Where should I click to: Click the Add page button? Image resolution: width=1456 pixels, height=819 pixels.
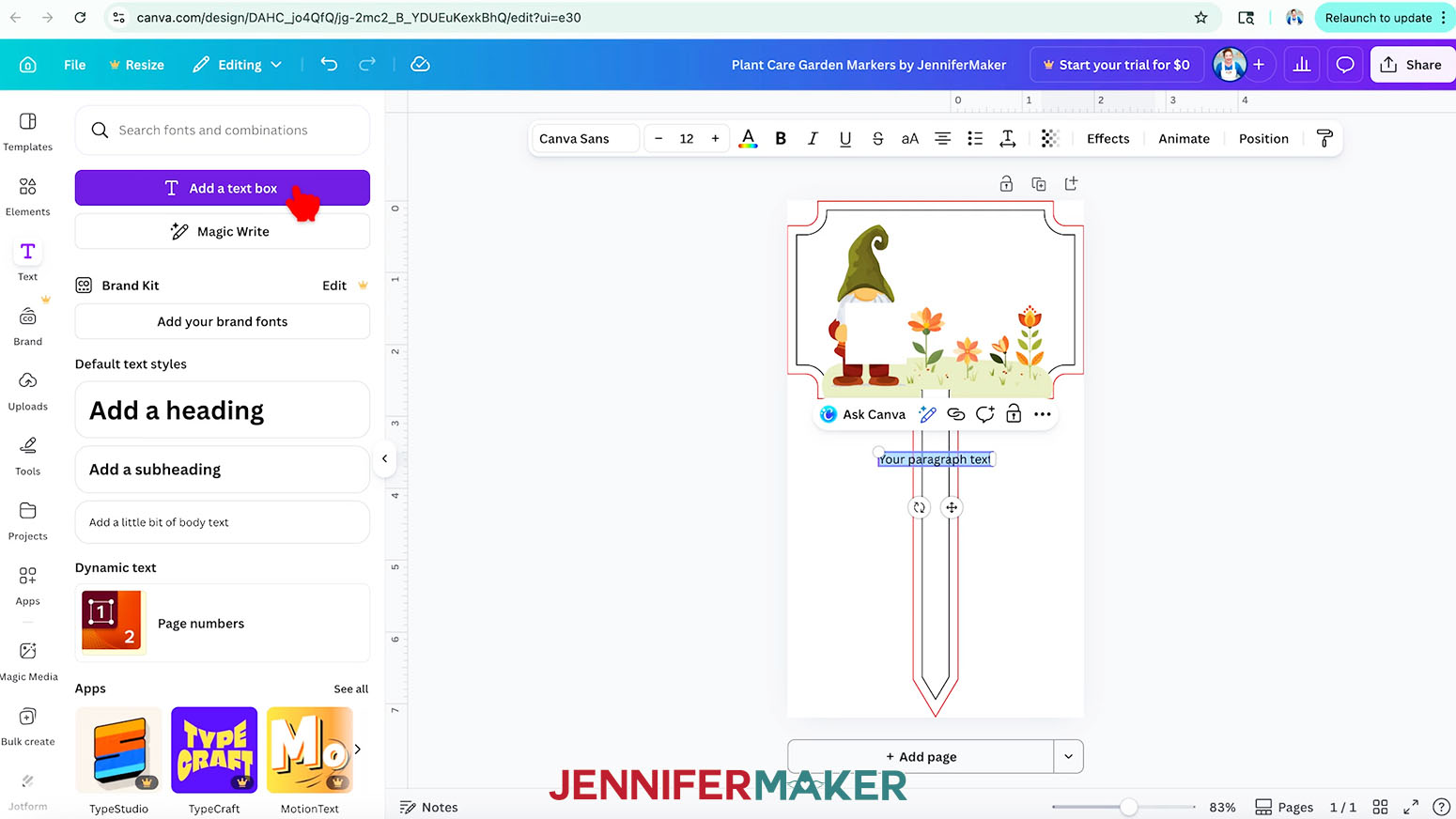tap(921, 757)
